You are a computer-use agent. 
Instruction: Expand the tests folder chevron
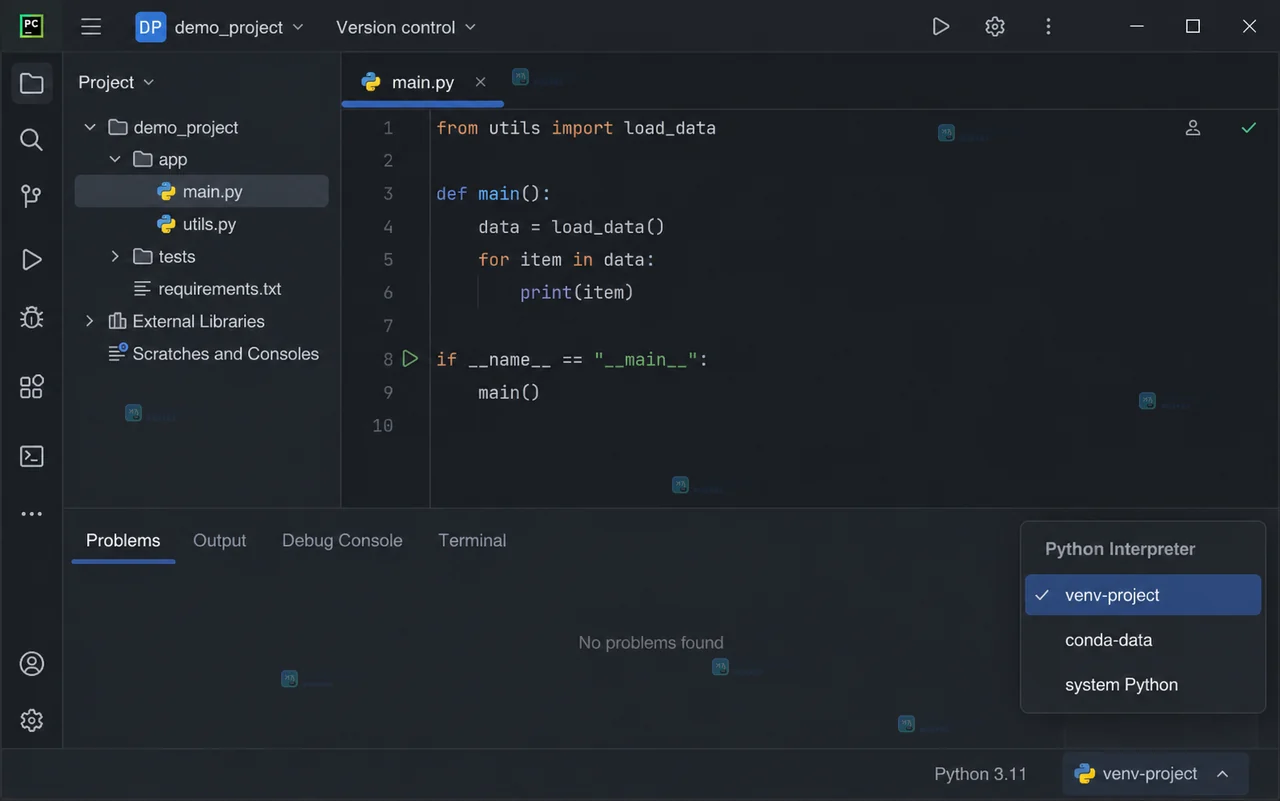[115, 257]
